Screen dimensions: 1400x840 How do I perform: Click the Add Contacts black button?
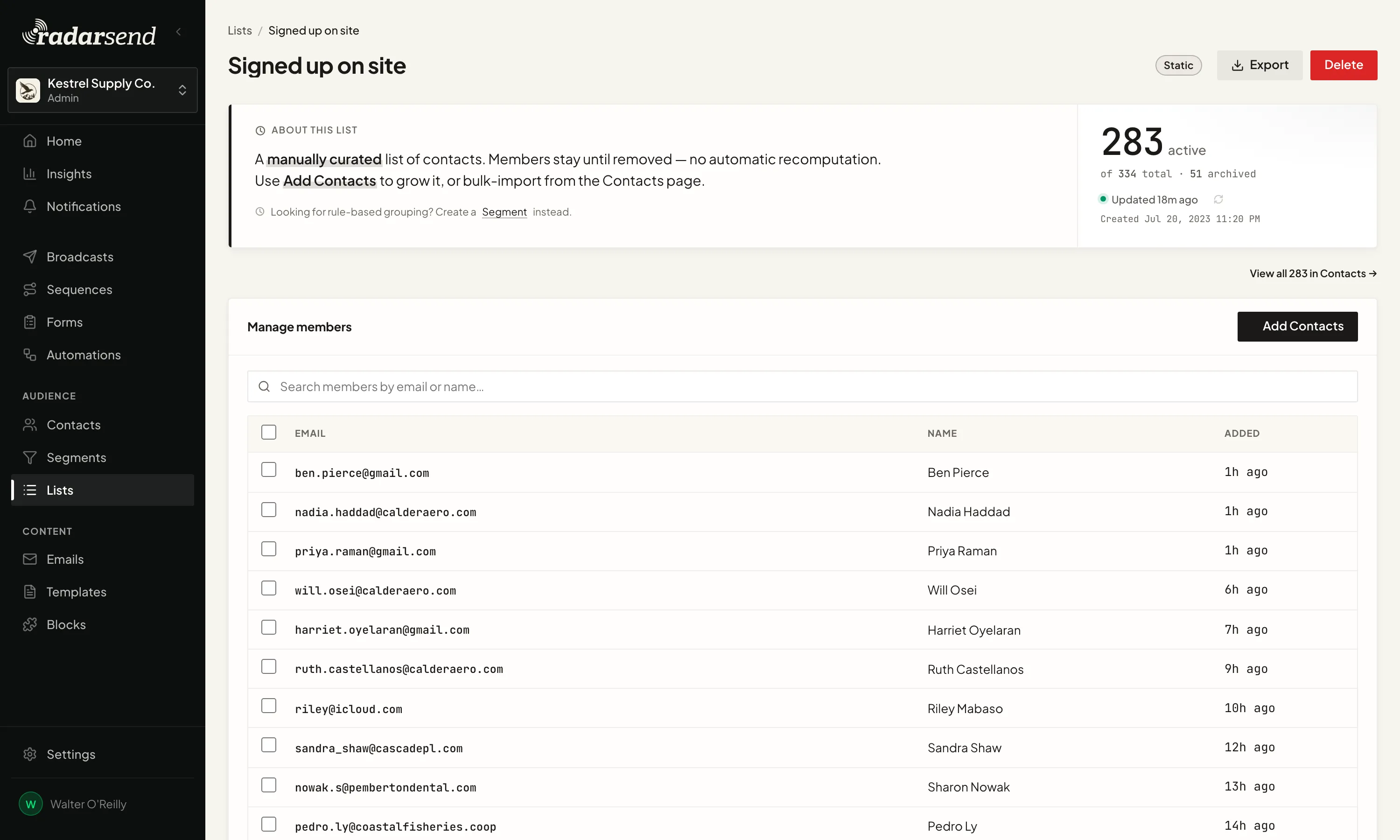pyautogui.click(x=1297, y=327)
